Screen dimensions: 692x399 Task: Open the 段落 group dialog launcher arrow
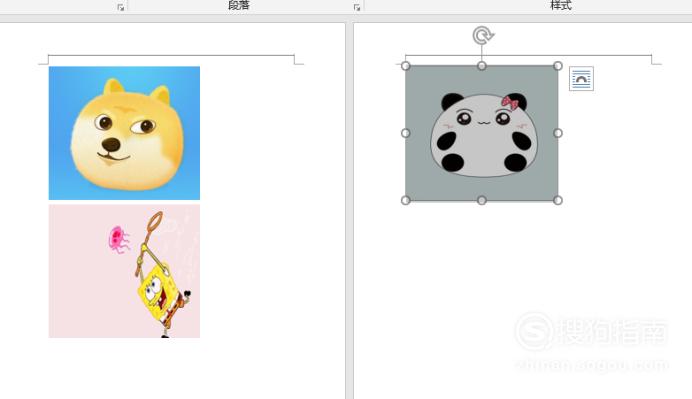pyautogui.click(x=357, y=7)
